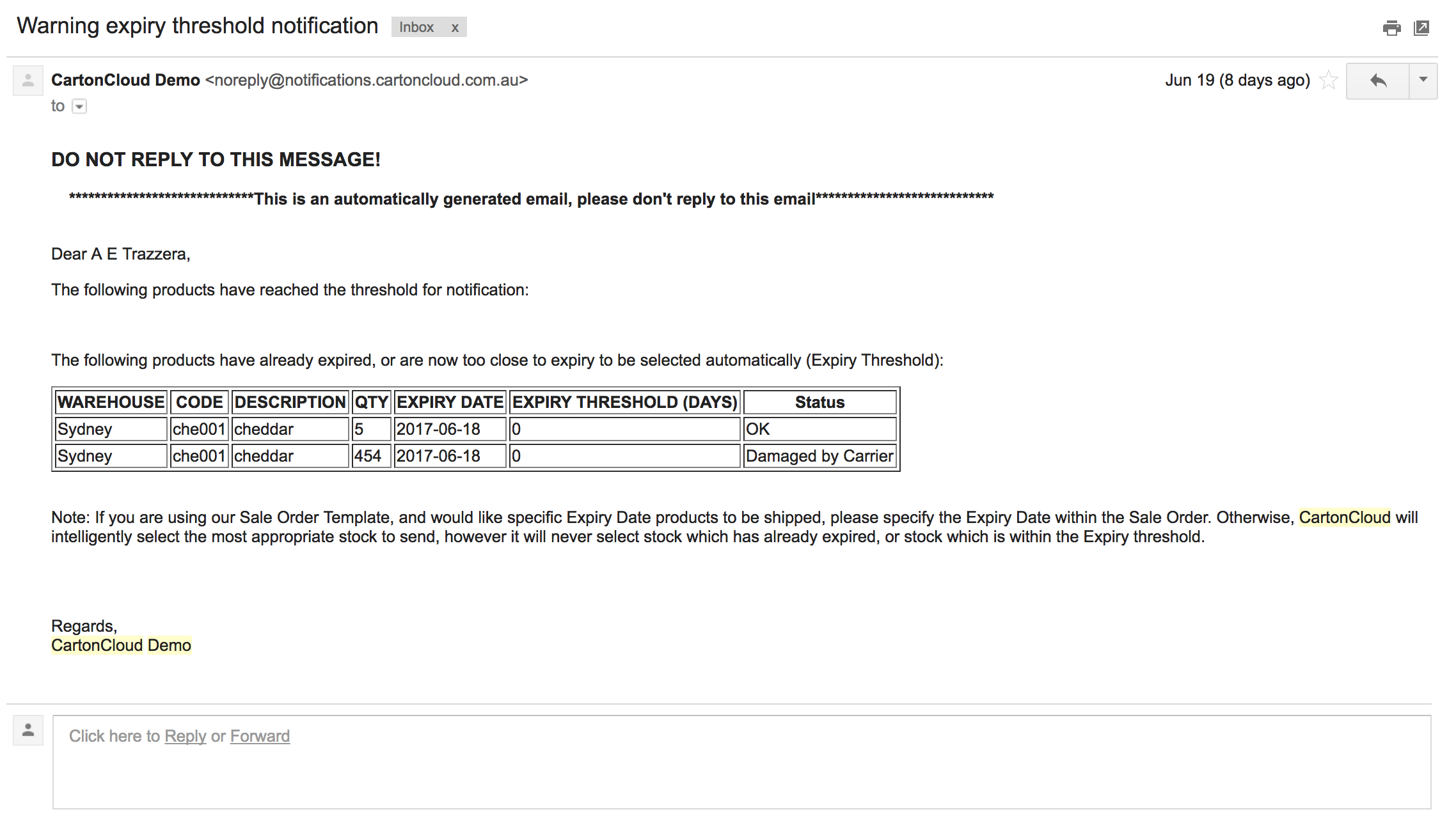
Task: Click the 'Damaged by Carrier' status cell
Action: 819,456
